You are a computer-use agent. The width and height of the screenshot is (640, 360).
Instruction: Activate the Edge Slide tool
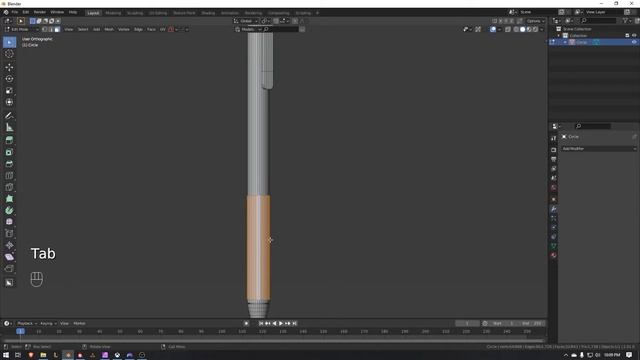tap(9, 233)
